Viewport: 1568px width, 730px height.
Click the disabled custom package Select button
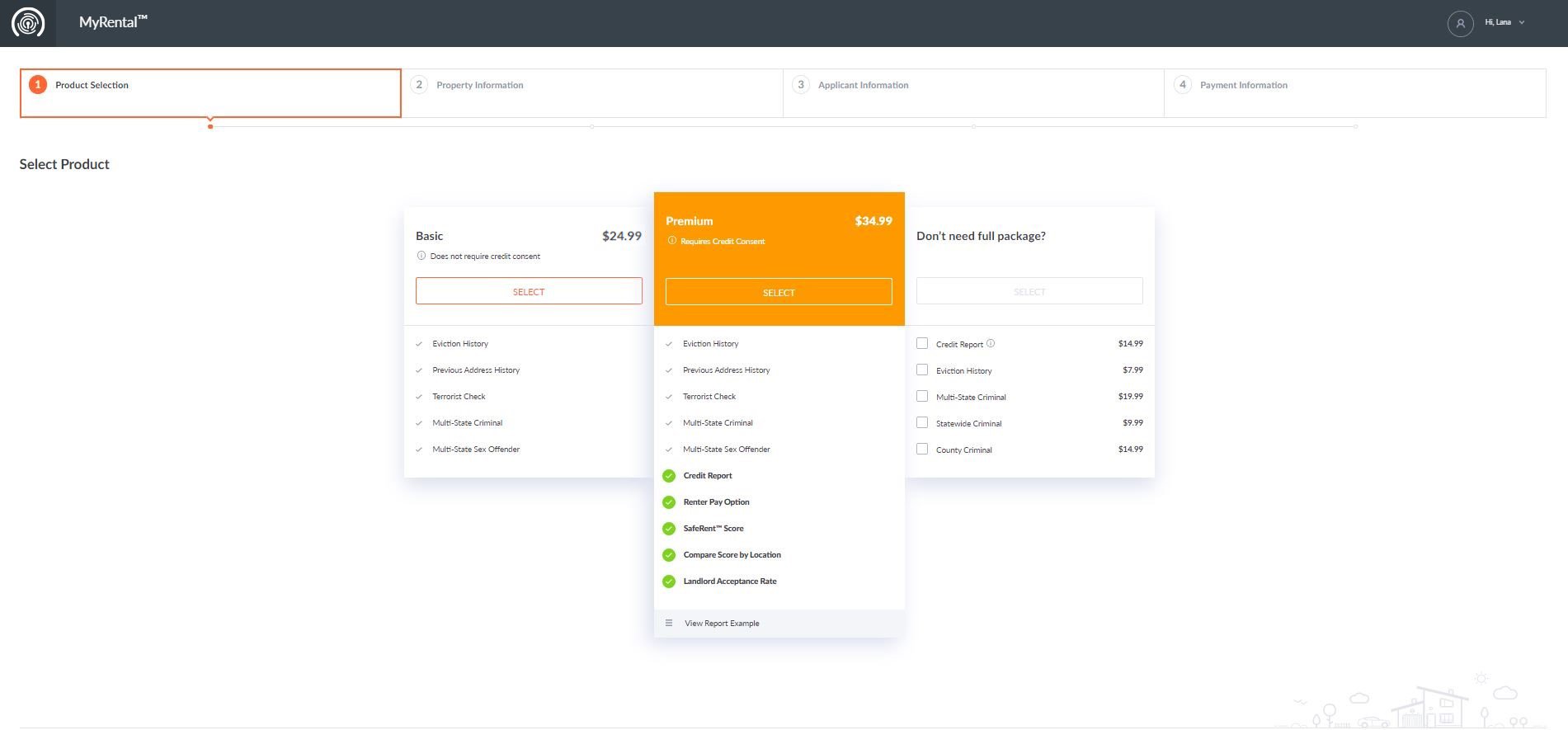coord(1029,291)
